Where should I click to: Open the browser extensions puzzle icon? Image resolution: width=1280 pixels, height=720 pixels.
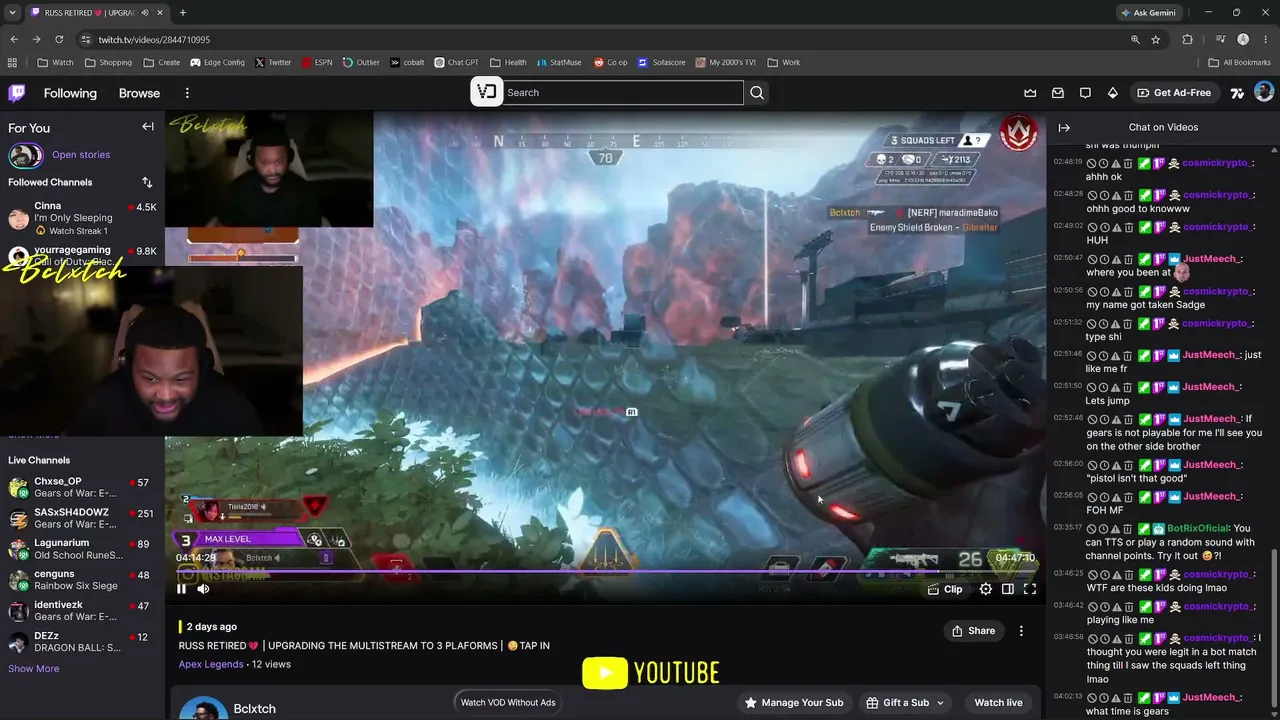[x=1188, y=39]
